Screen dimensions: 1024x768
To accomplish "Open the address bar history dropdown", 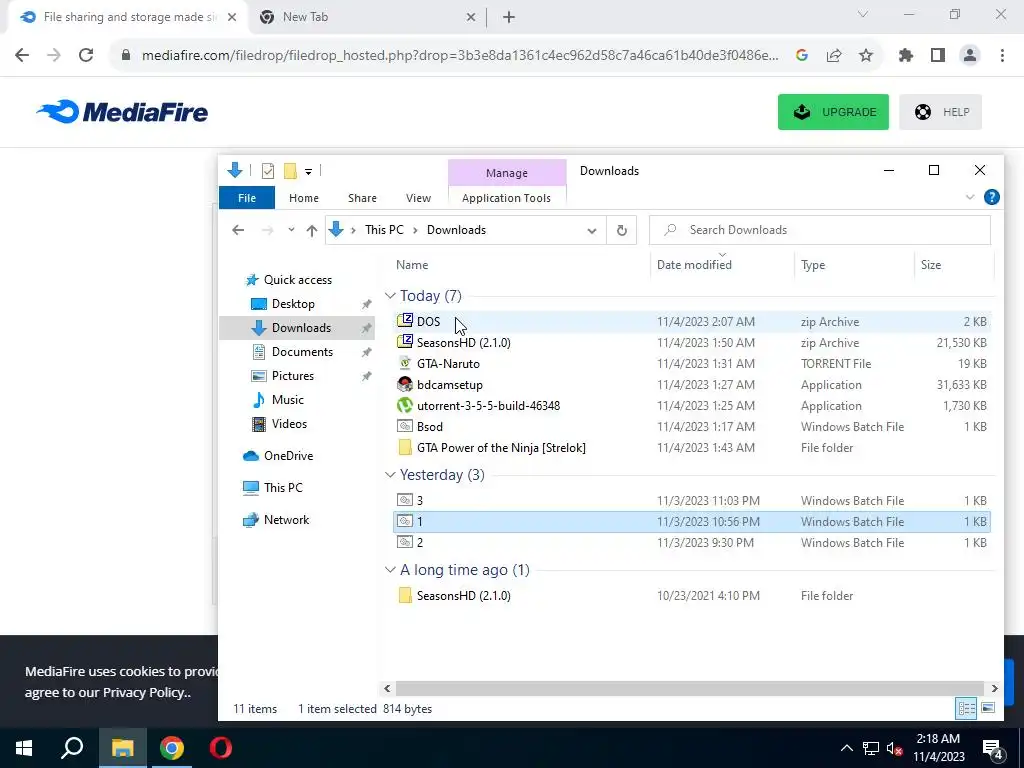I will (x=592, y=230).
